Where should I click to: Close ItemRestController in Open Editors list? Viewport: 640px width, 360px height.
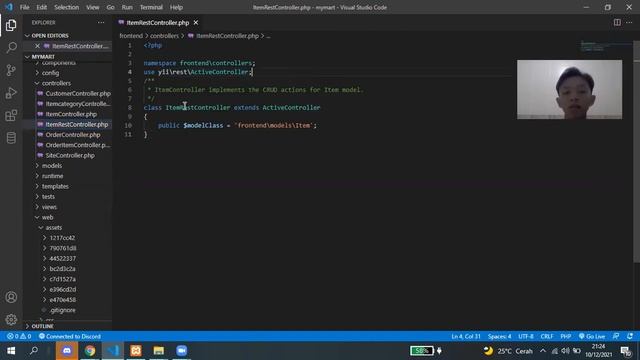pyautogui.click(x=37, y=46)
